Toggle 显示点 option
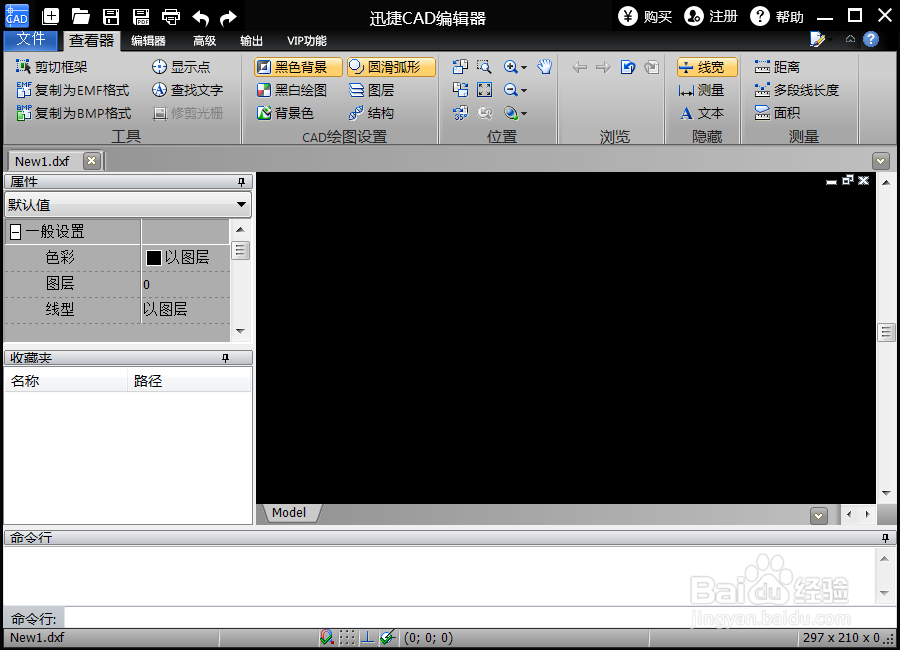900x650 pixels. pyautogui.click(x=181, y=67)
